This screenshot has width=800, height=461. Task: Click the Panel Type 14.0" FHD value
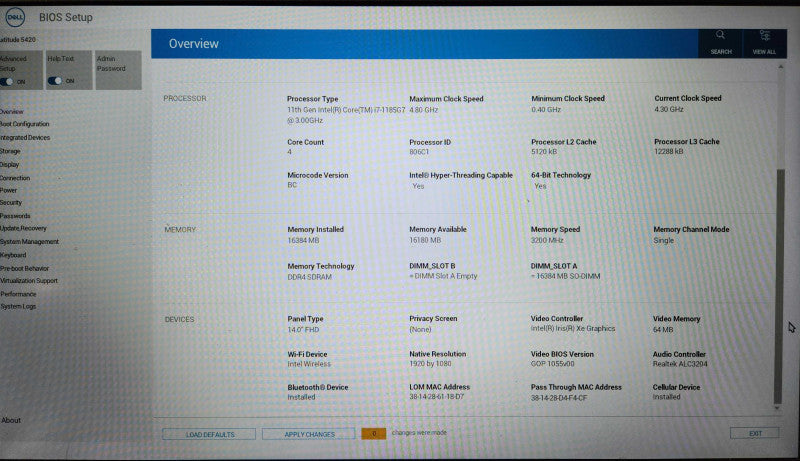click(303, 329)
